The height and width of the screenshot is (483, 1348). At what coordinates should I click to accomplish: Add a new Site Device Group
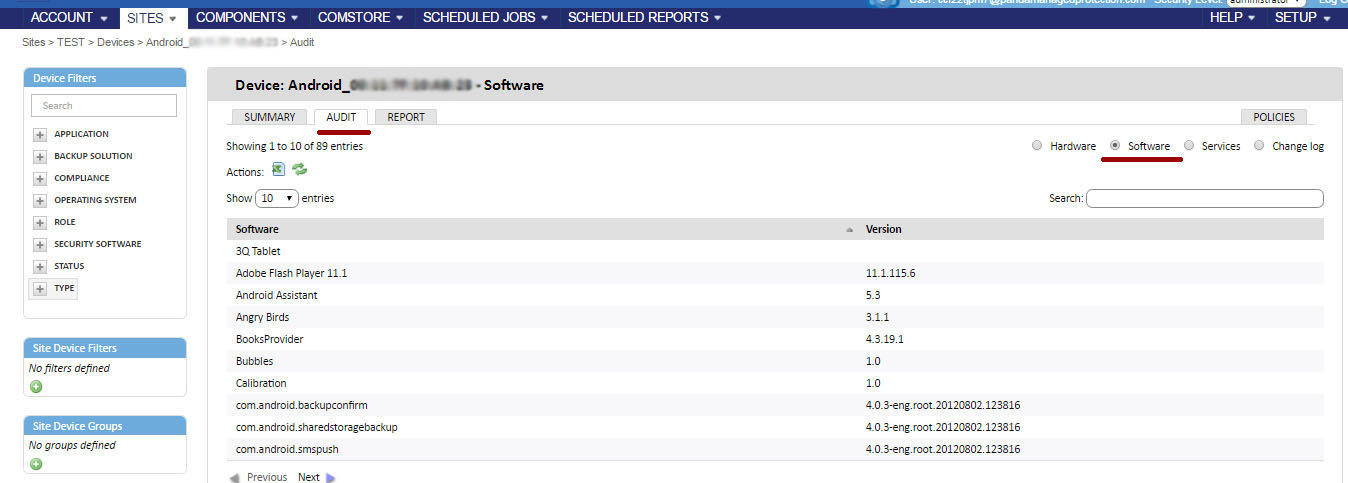[36, 463]
